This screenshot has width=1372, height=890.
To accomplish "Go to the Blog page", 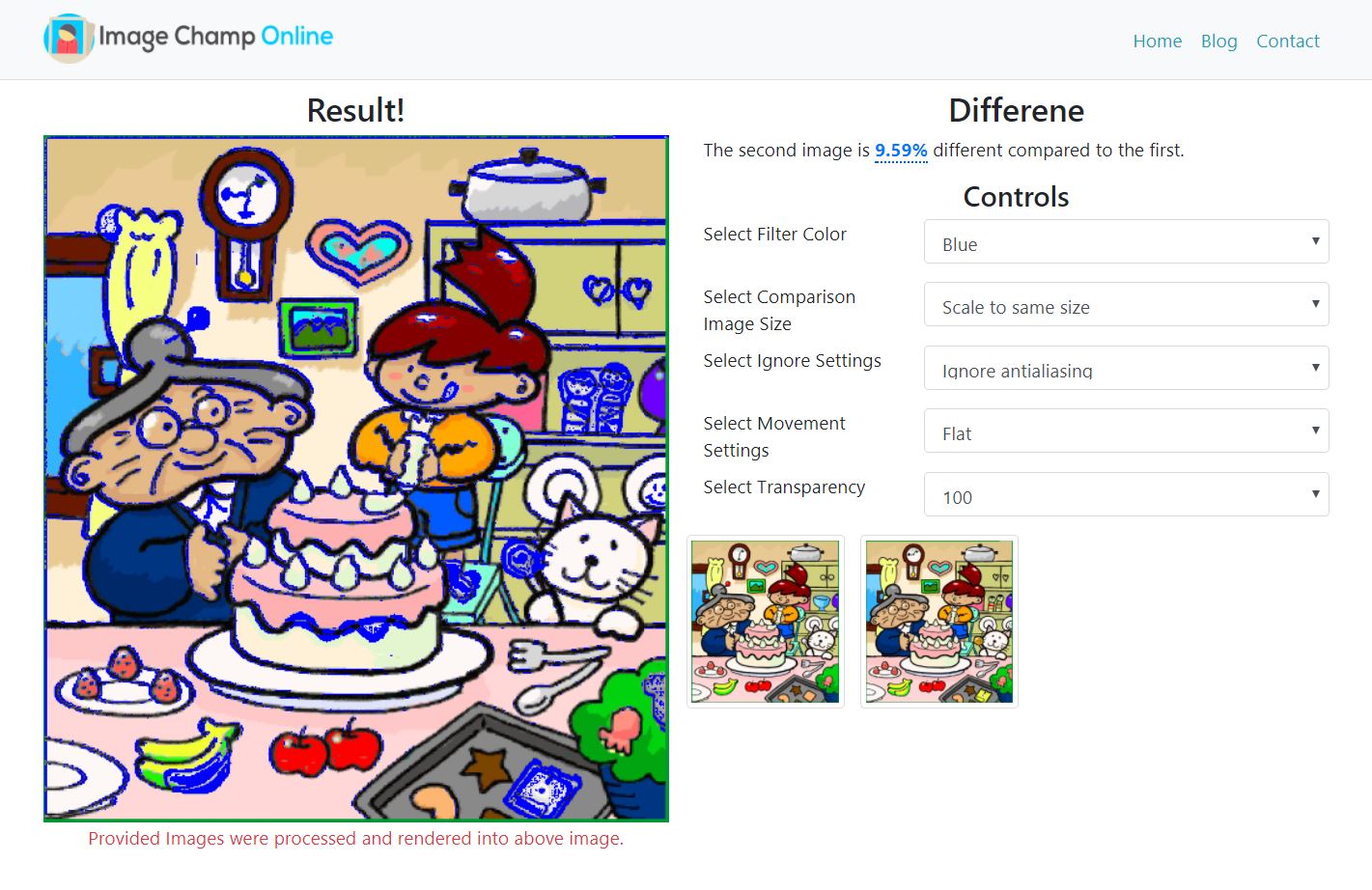I will [x=1218, y=41].
